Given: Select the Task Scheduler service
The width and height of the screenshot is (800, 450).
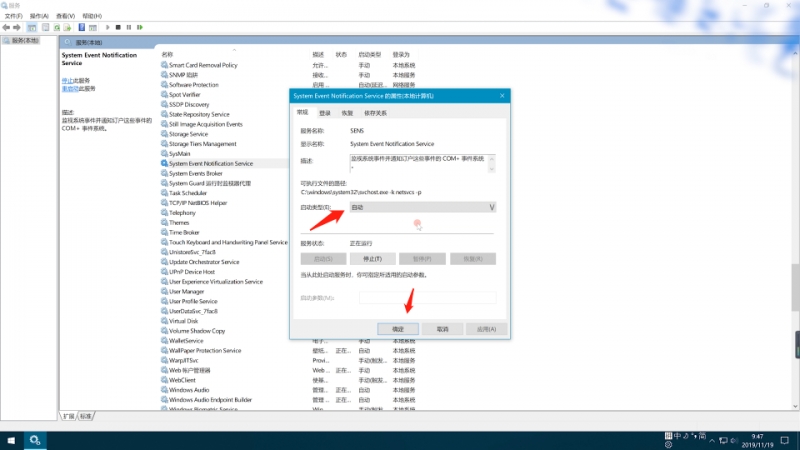Looking at the screenshot, I should pos(188,193).
